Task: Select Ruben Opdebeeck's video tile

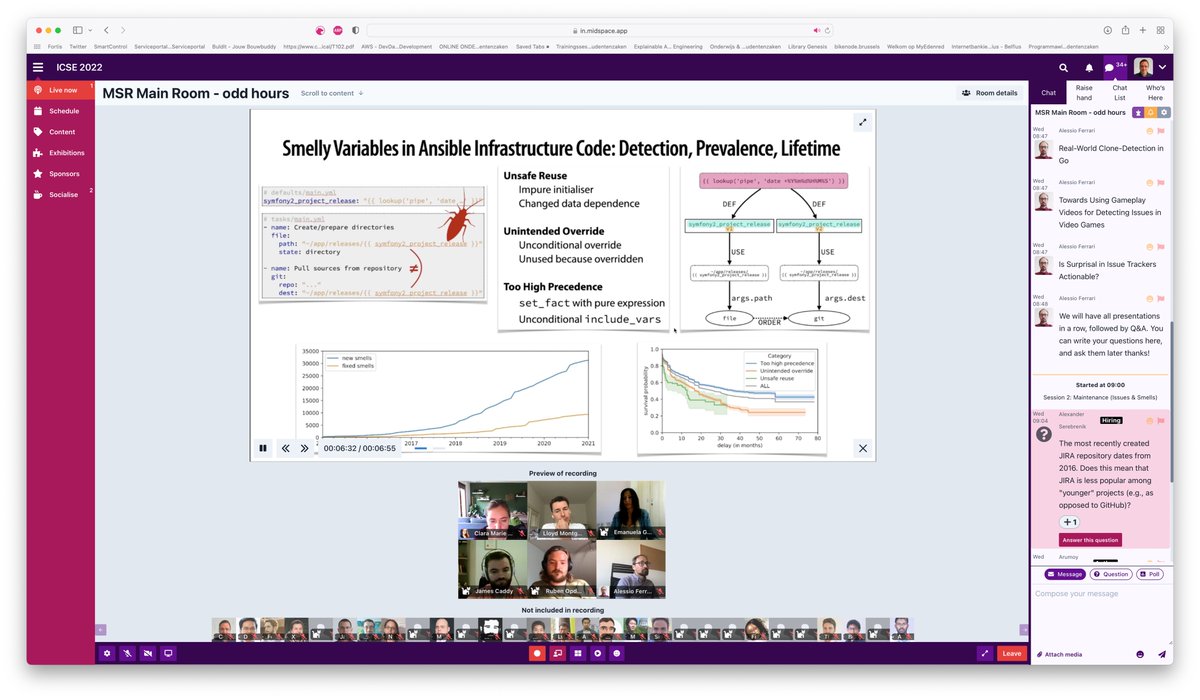Action: [562, 569]
